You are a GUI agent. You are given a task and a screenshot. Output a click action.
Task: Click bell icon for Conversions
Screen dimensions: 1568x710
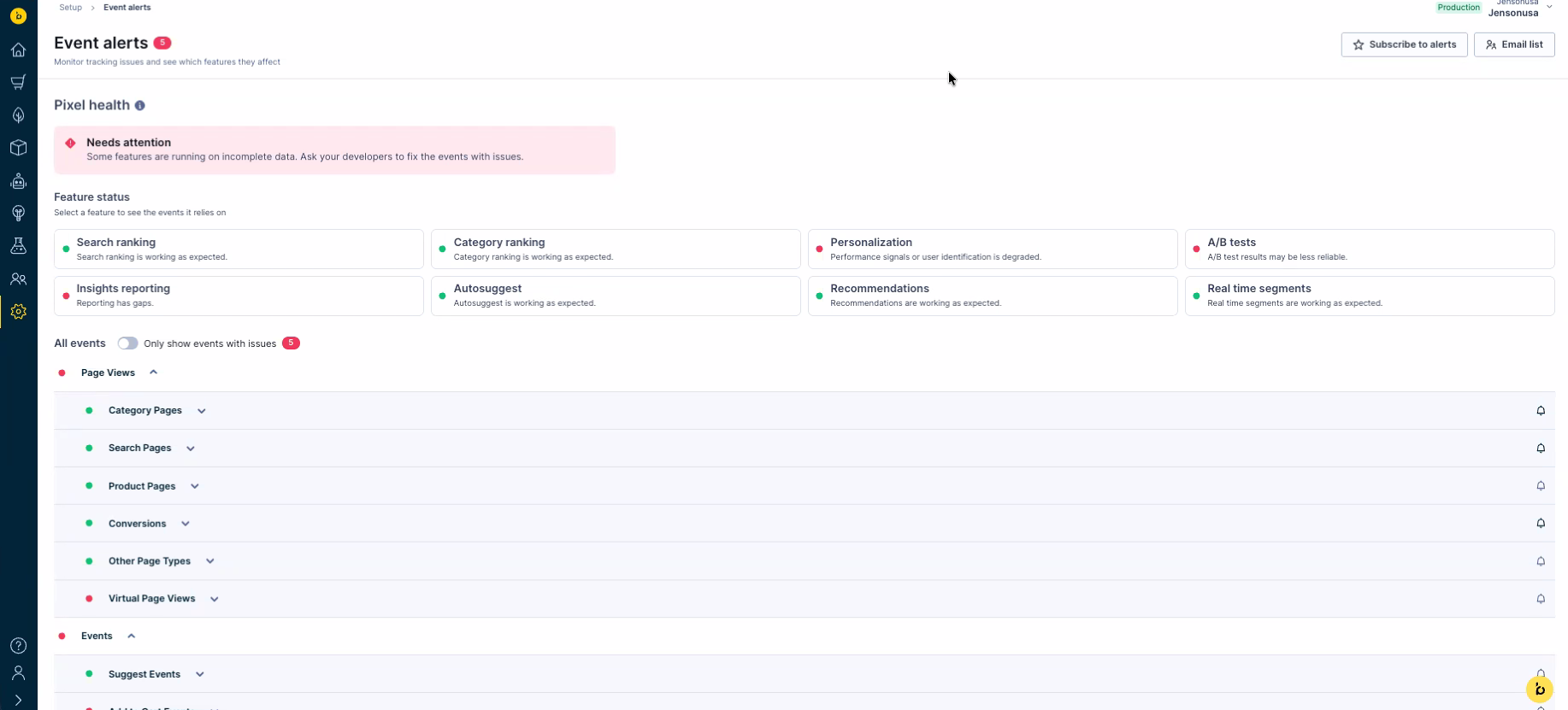click(x=1541, y=524)
